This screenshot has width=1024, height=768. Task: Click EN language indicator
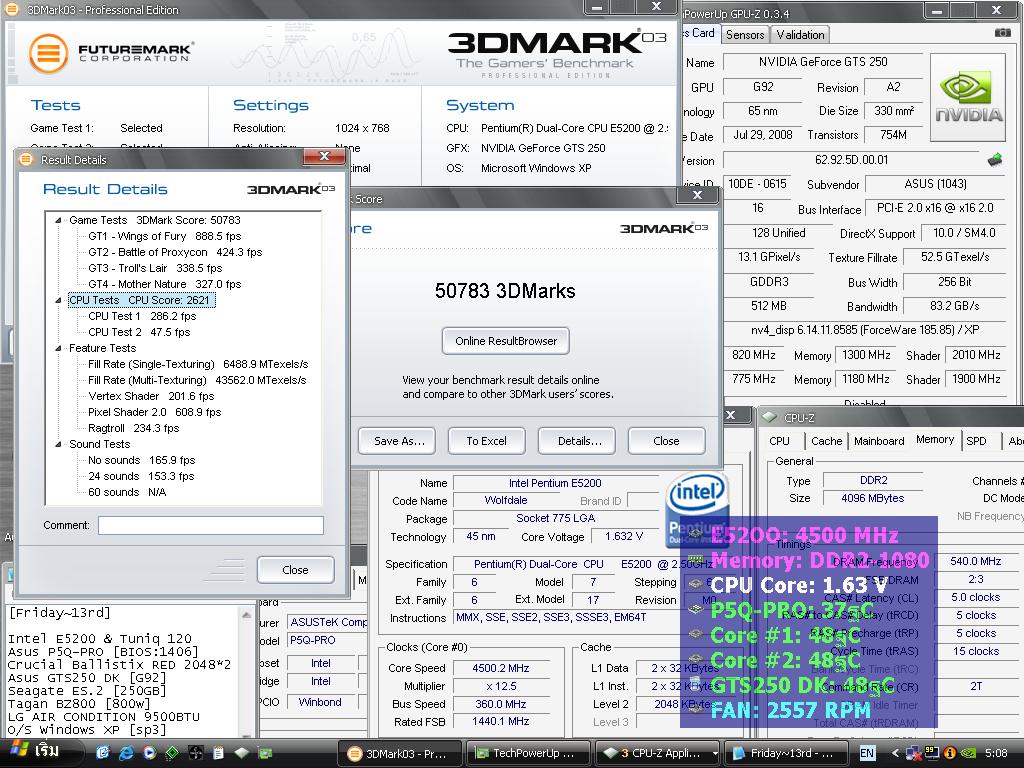[x=867, y=753]
